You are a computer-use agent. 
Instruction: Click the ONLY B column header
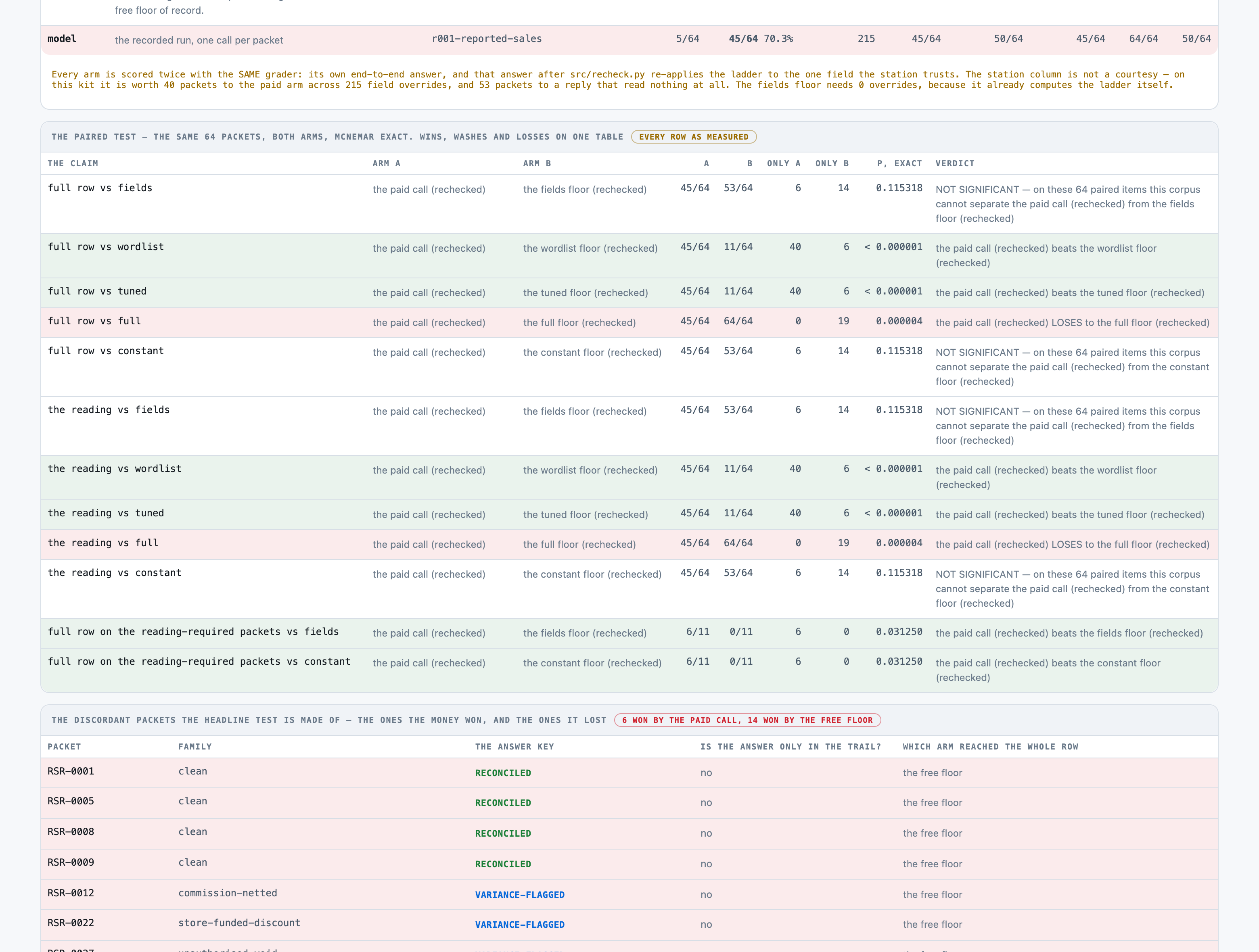832,163
